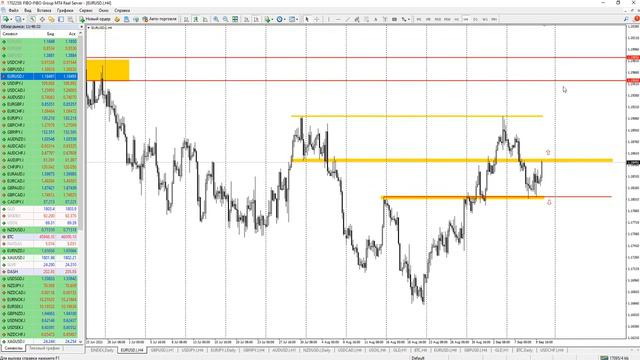Open the Графики menu
This screenshot has height=360, width=640.
(x=65, y=10)
